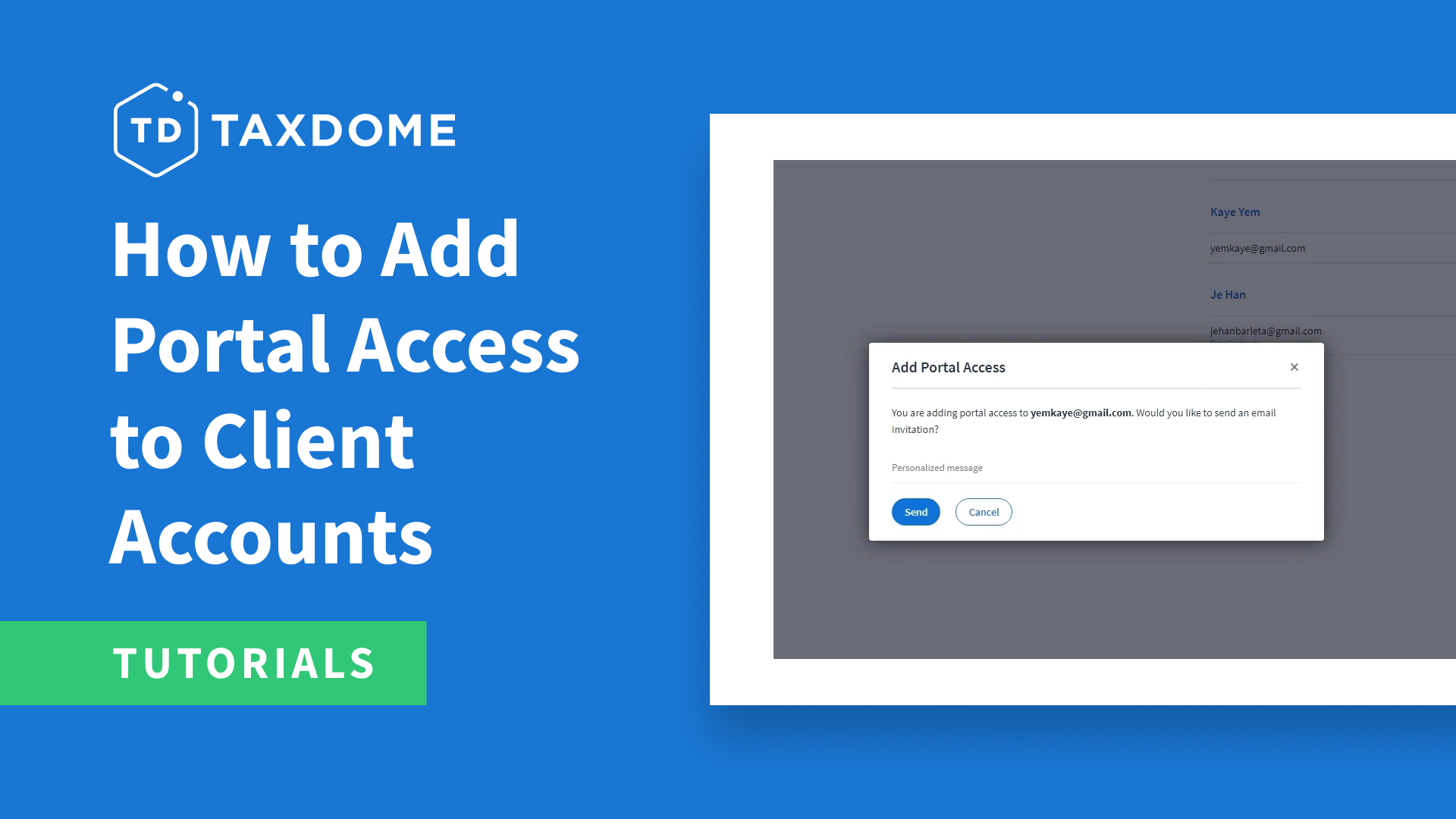The image size is (1456, 819).
Task: Click the close X button on dialog
Action: point(1294,367)
